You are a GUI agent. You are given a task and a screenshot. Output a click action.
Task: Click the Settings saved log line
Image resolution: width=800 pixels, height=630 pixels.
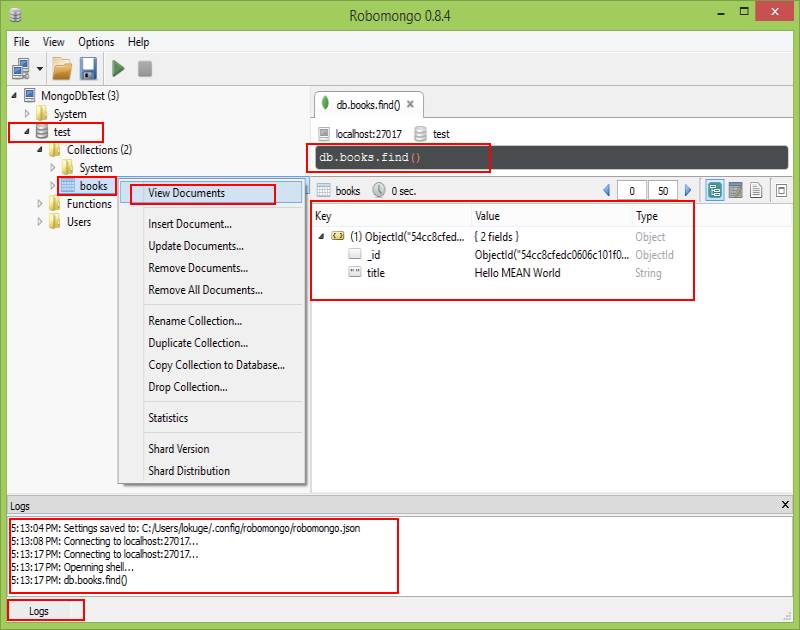(186, 528)
